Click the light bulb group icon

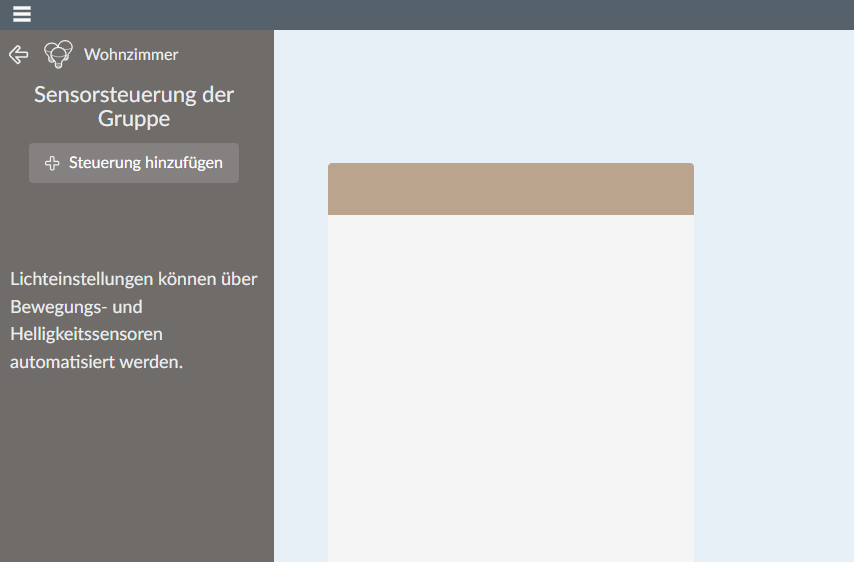[58, 54]
